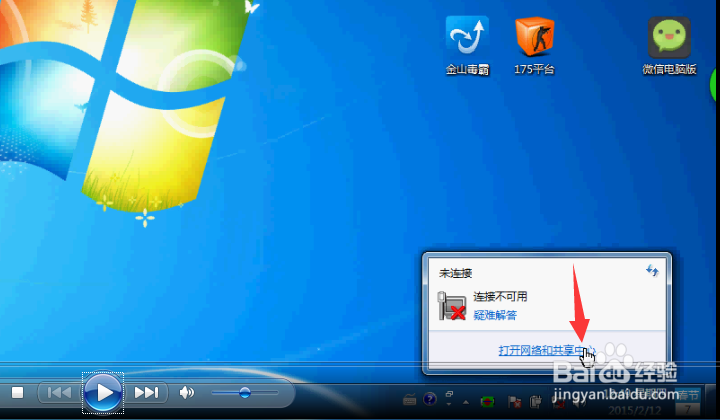Open the language bar options down arrow
Image resolution: width=720 pixels, height=420 pixels.
449,404
